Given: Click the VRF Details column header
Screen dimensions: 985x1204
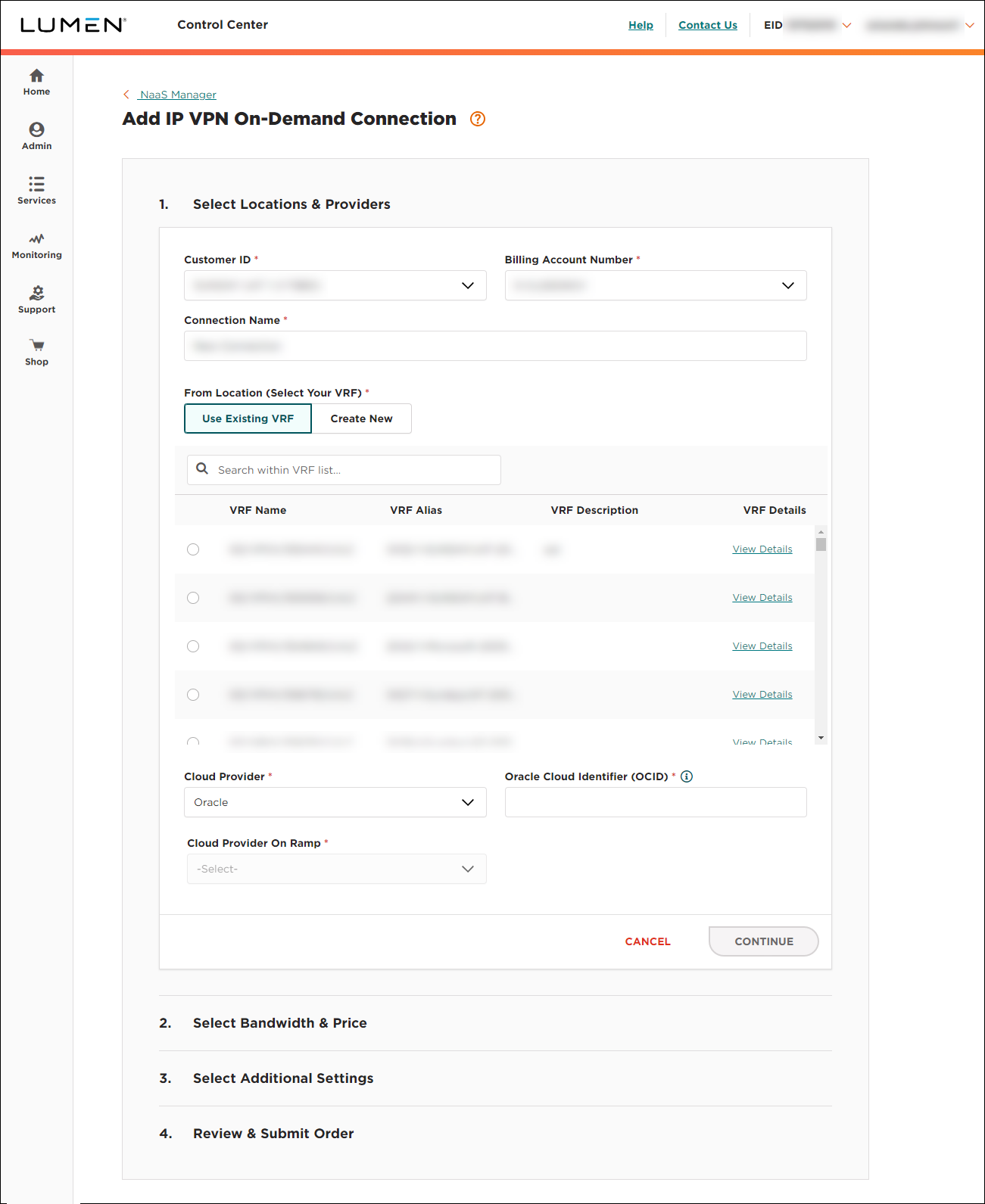Looking at the screenshot, I should (x=775, y=510).
